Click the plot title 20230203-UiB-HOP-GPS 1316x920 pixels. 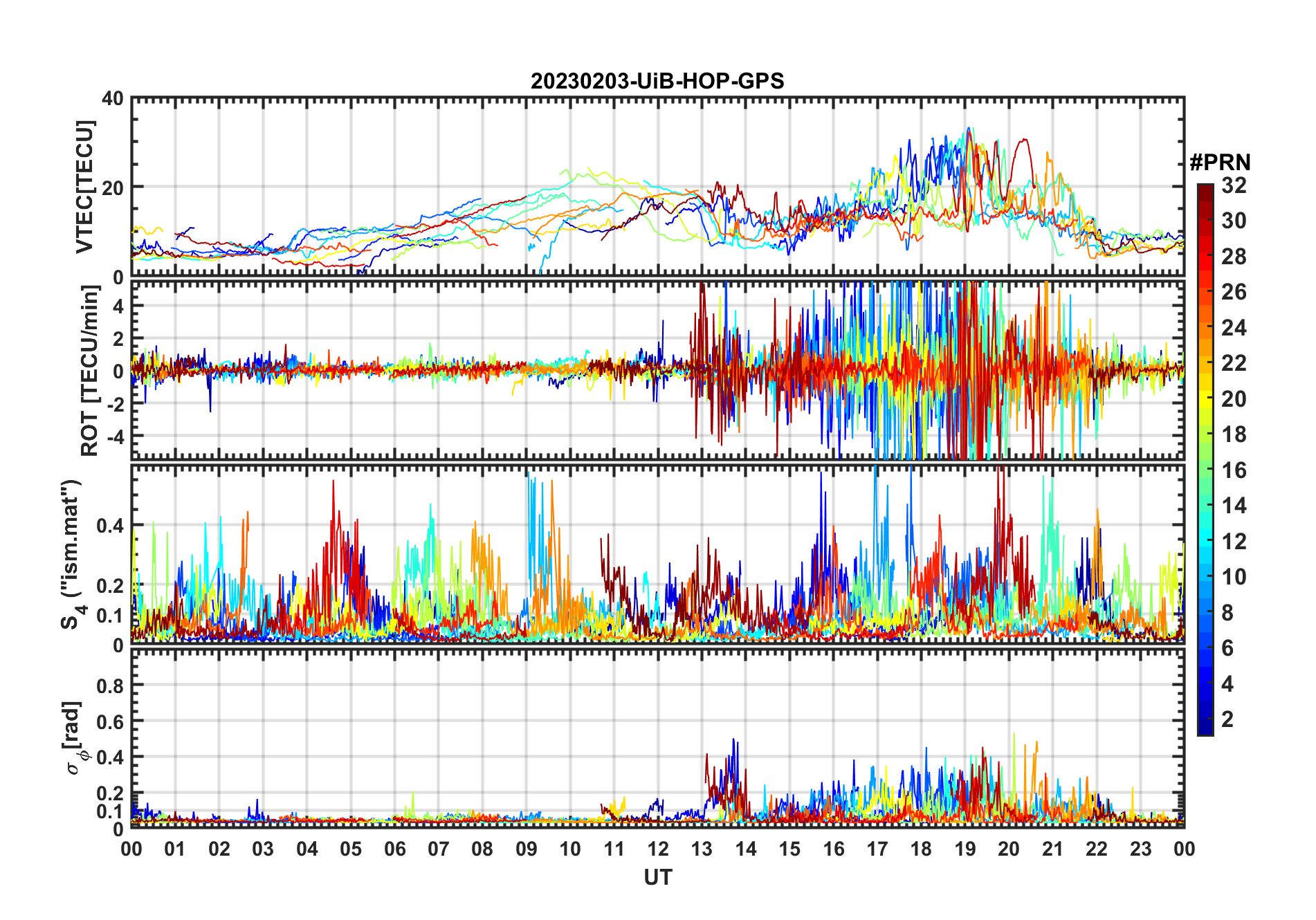pos(657,81)
